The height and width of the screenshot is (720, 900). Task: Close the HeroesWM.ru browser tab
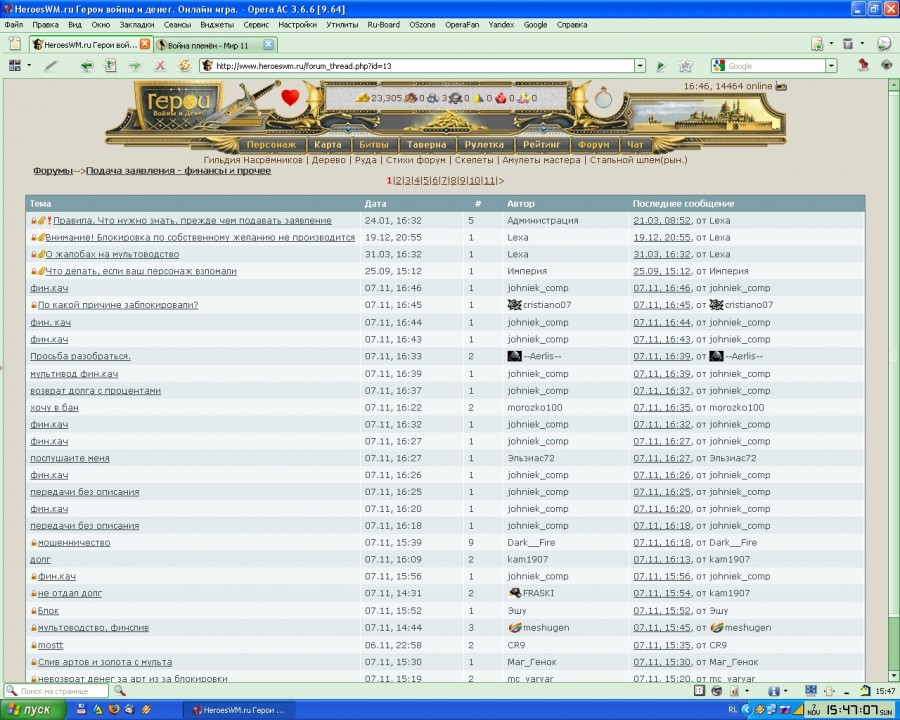coord(145,44)
